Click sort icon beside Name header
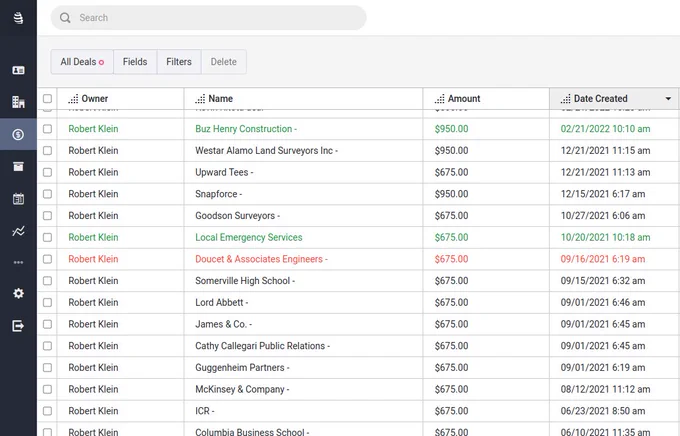 click(200, 99)
